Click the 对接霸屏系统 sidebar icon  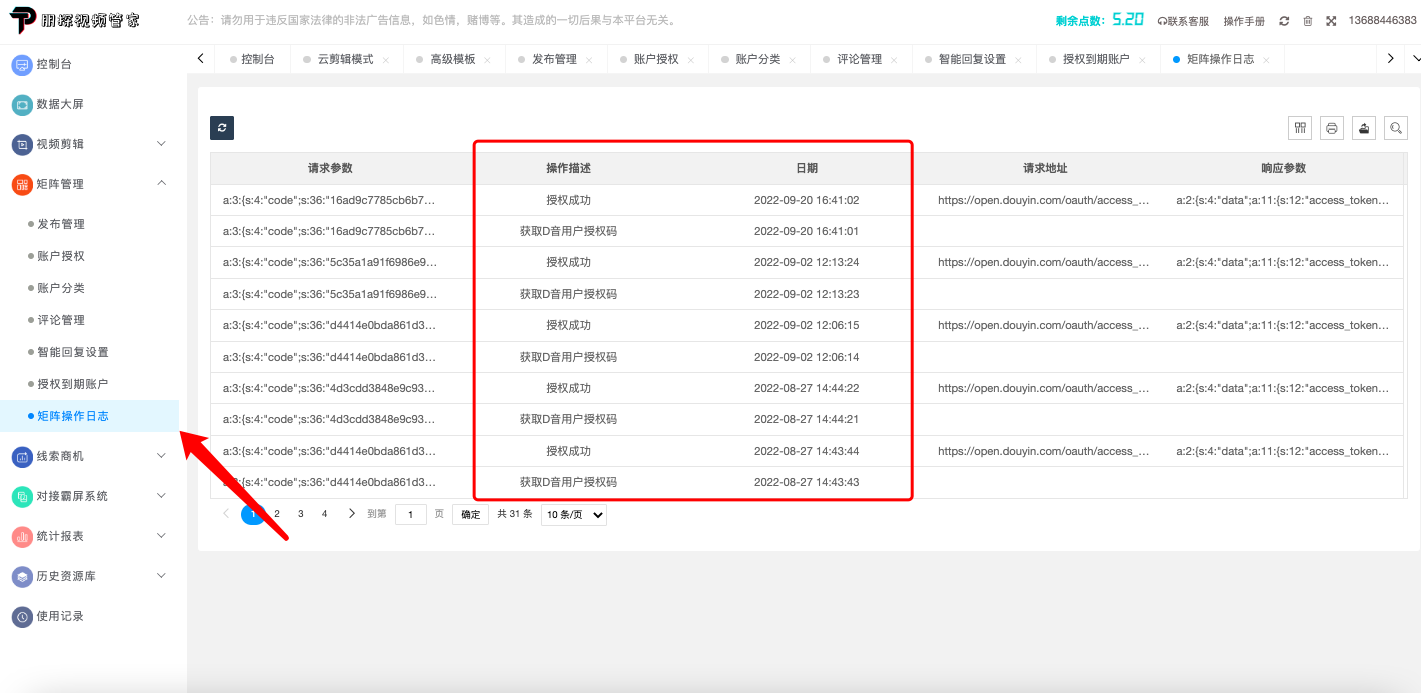coord(22,497)
